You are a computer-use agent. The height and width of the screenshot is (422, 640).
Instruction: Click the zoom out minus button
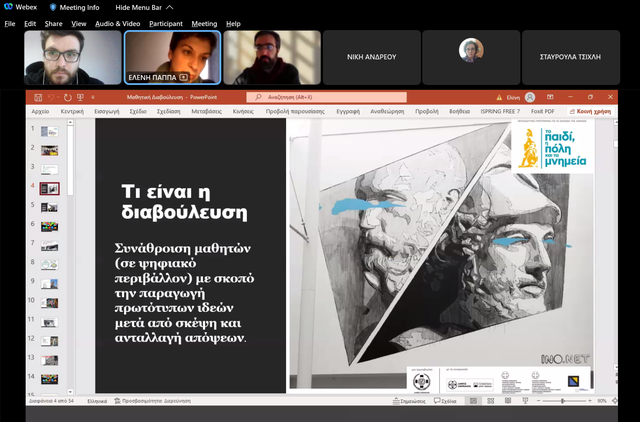tap(539, 401)
